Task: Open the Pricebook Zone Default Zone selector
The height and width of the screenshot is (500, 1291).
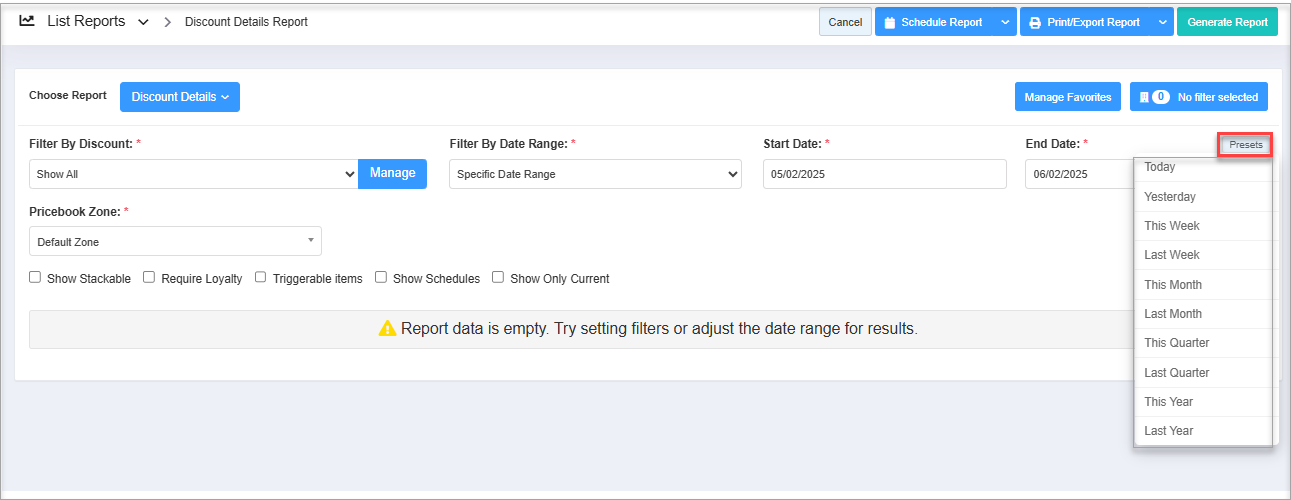Action: click(x=175, y=241)
